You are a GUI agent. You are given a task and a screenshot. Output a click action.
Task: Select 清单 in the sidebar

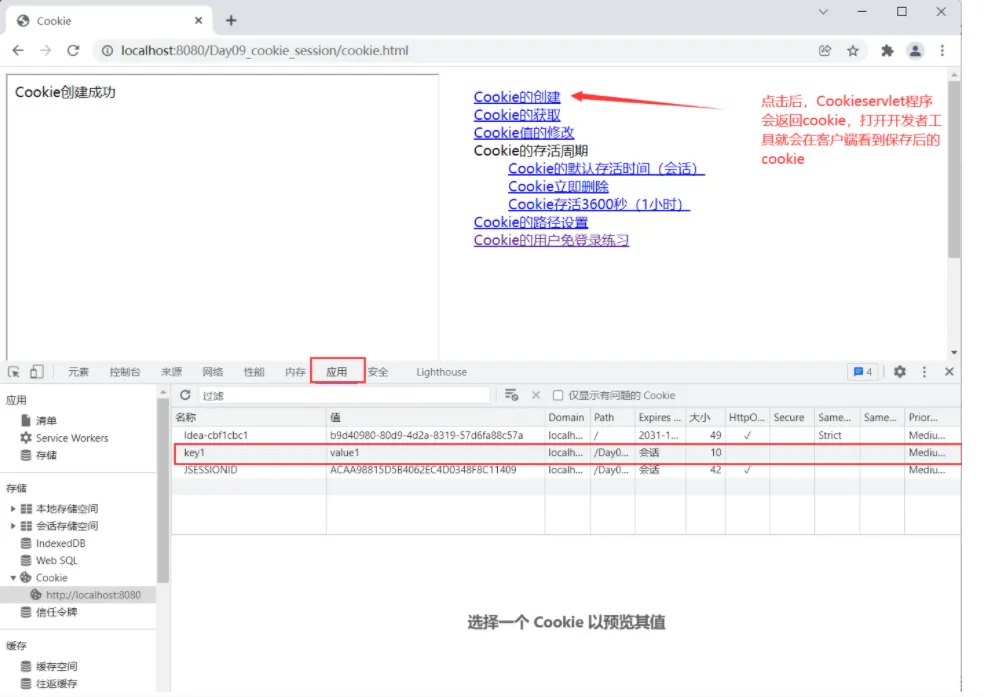point(46,420)
